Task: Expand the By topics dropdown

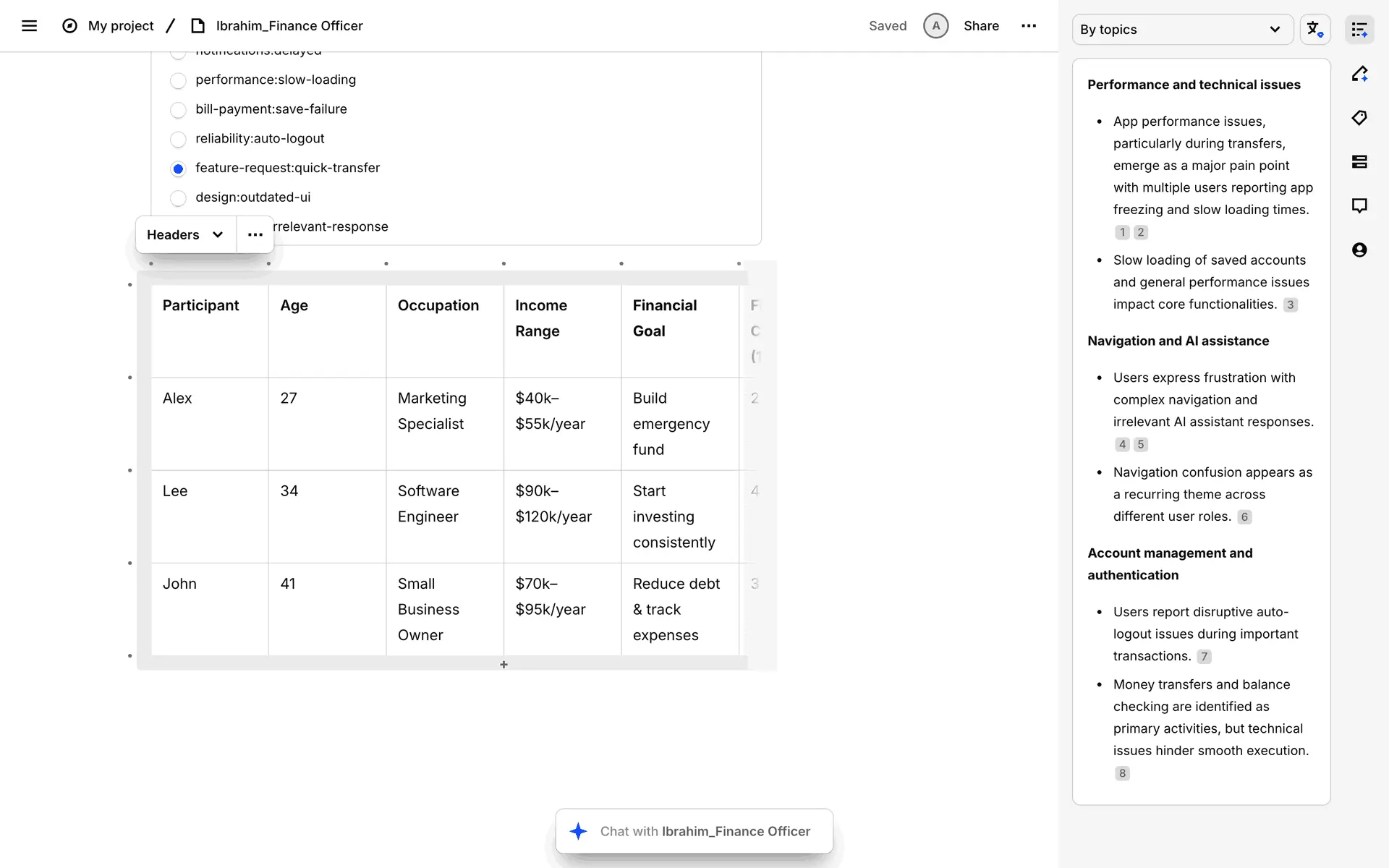Action: tap(1181, 30)
